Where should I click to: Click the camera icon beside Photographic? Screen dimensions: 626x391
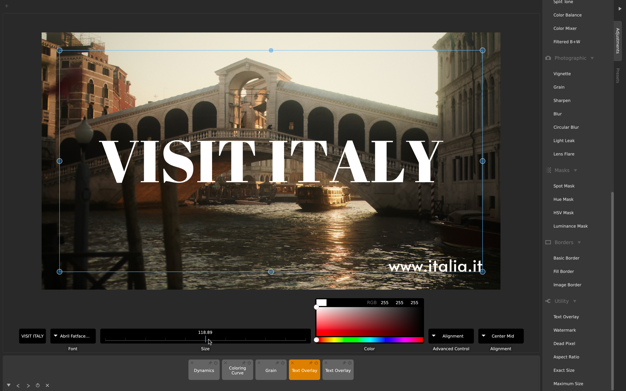[x=548, y=58]
